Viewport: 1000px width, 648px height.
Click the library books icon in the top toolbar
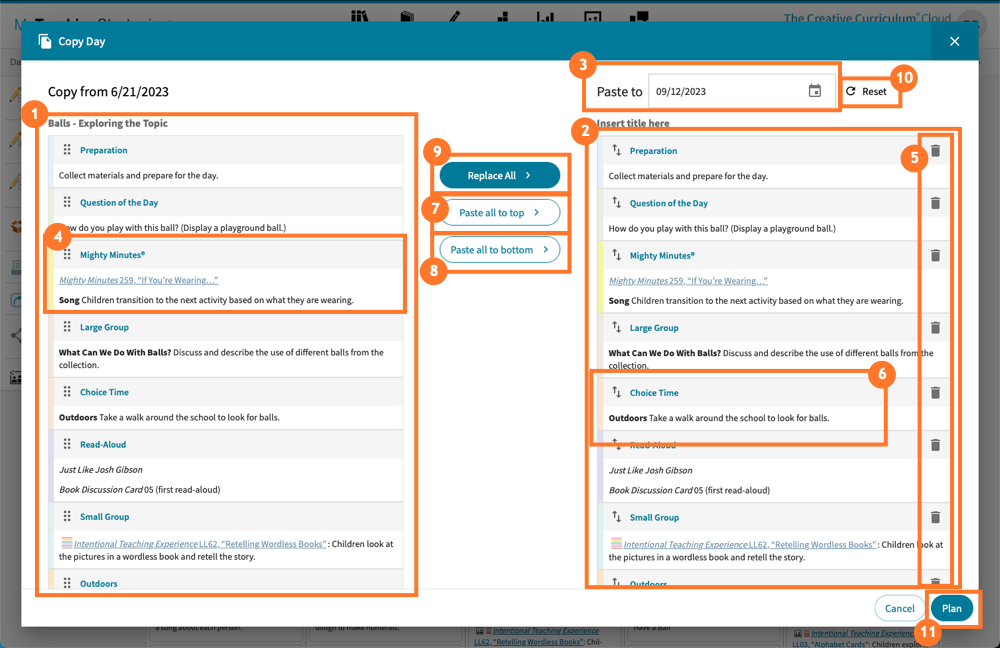(360, 15)
